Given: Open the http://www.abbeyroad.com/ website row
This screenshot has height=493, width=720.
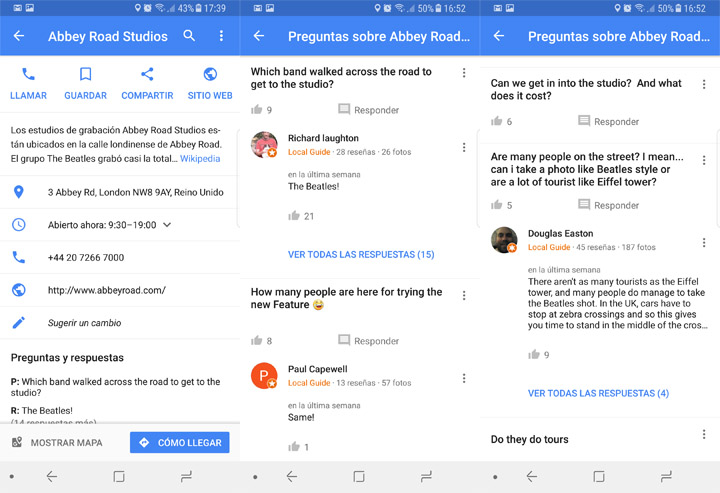Looking at the screenshot, I should point(120,290).
